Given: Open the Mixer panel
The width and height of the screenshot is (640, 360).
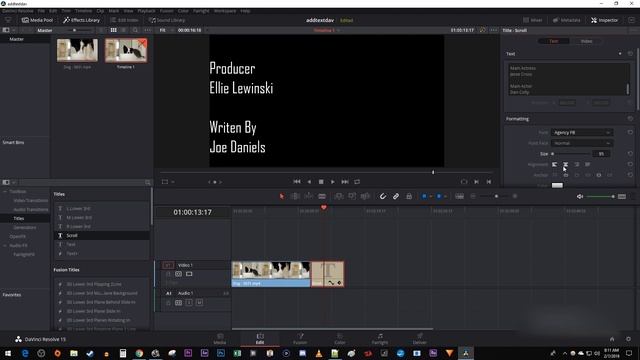Looking at the screenshot, I should coord(533,20).
